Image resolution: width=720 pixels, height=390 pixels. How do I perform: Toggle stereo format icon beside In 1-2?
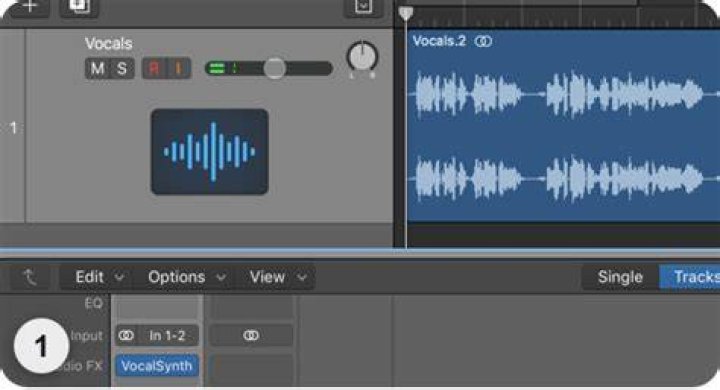(126, 336)
